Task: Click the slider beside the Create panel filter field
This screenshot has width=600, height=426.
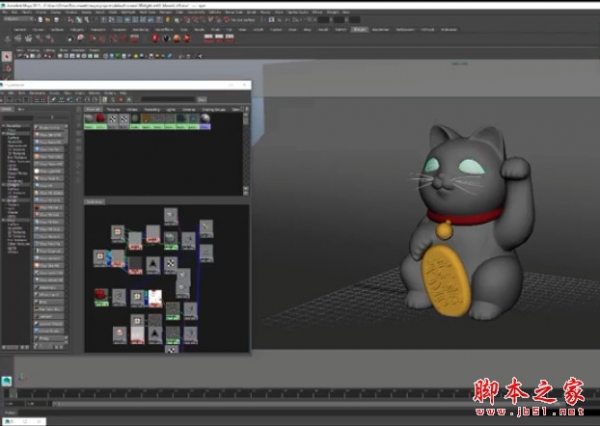Action: point(52,118)
